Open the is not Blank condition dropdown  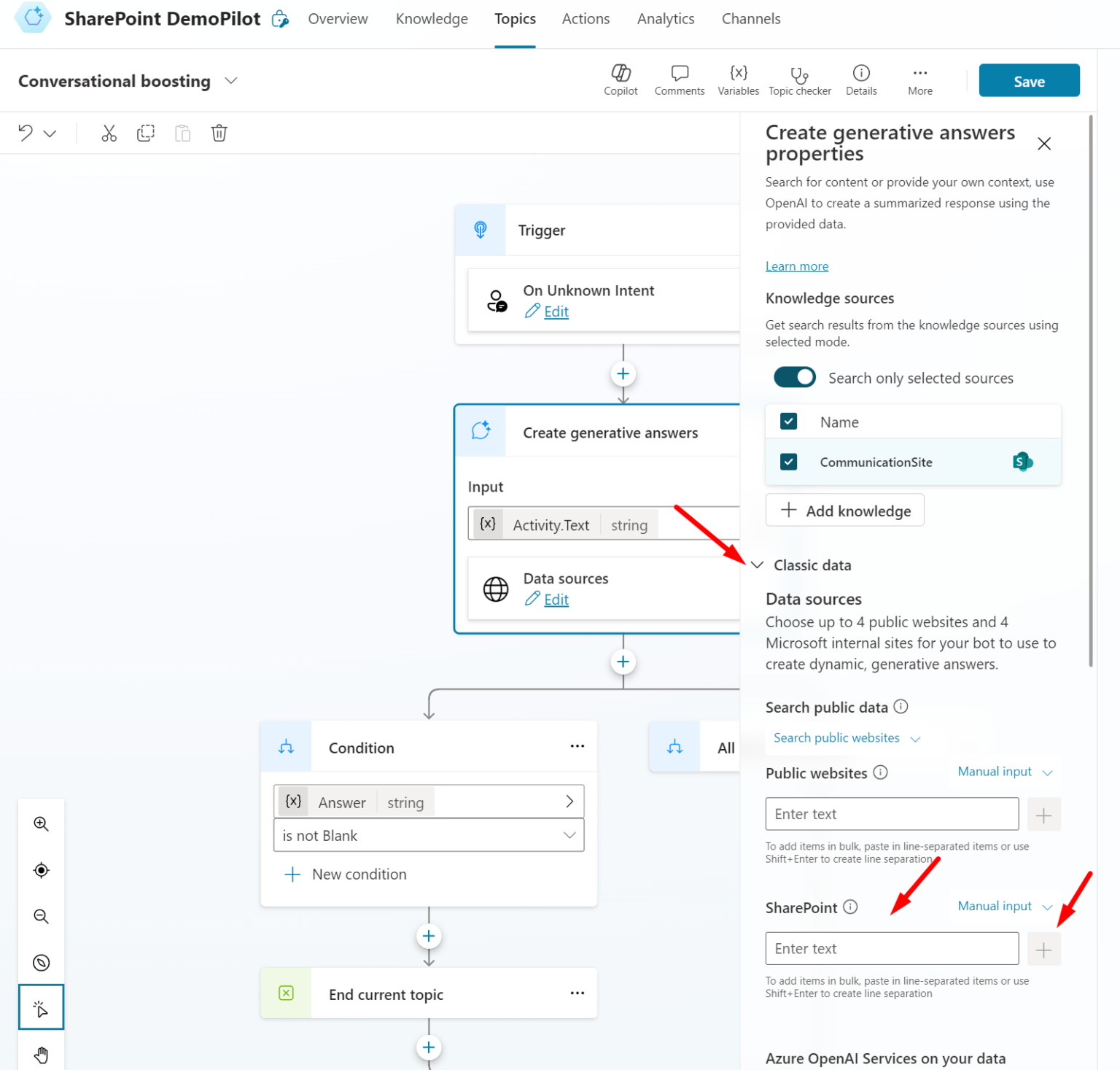[x=428, y=835]
